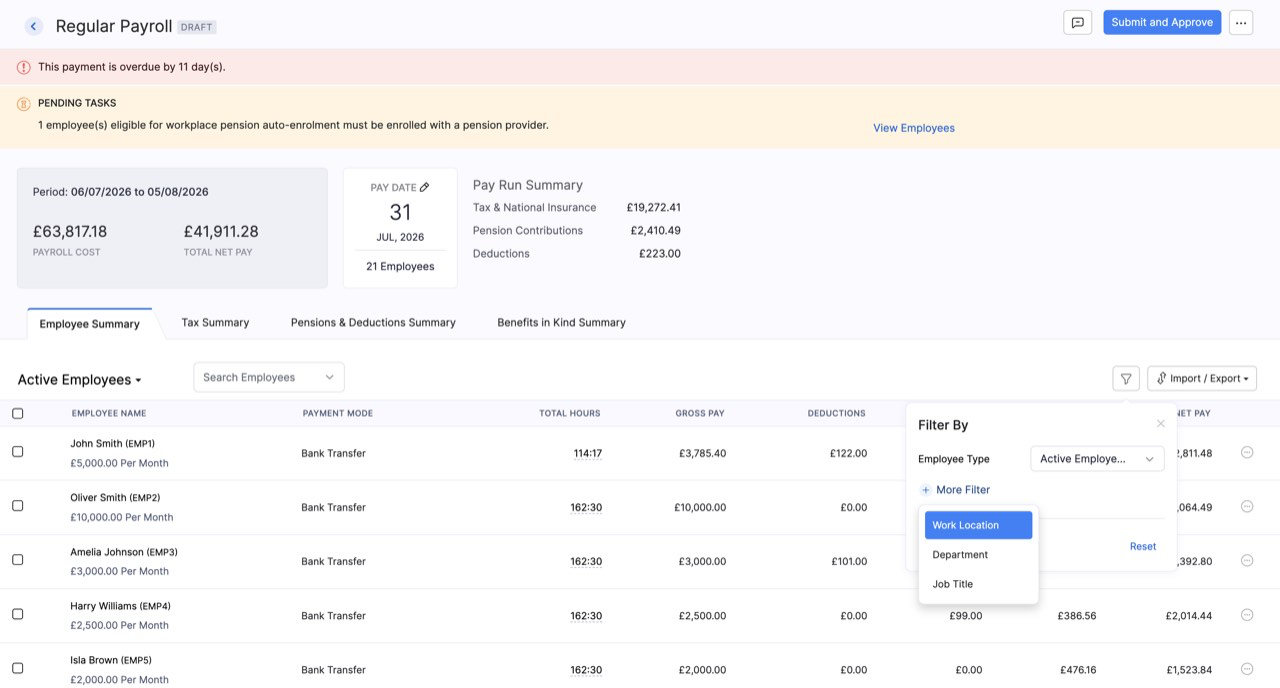Open the Import / Export dropdown

(x=1202, y=378)
